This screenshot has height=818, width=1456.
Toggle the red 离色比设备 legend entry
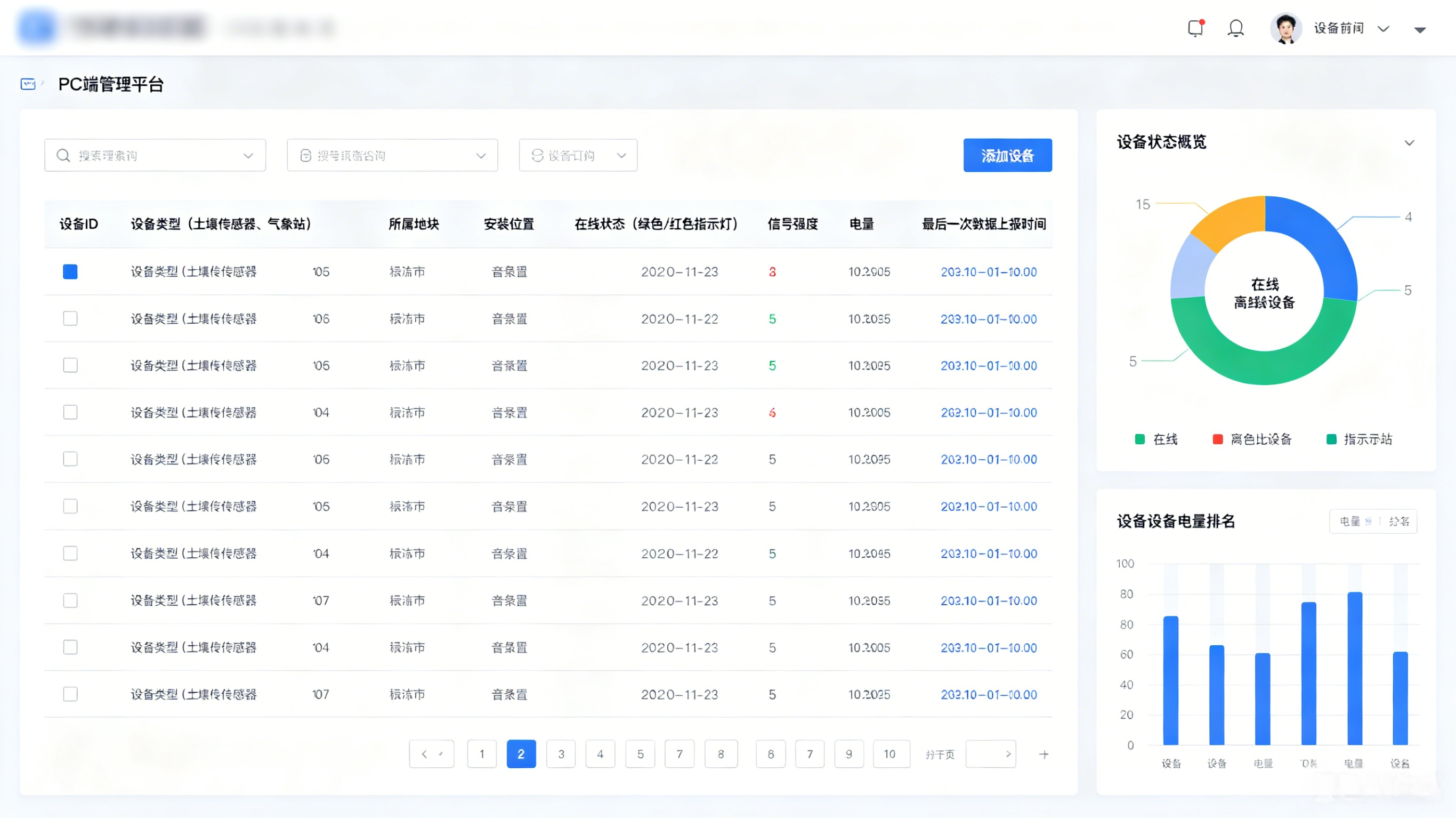click(1252, 439)
